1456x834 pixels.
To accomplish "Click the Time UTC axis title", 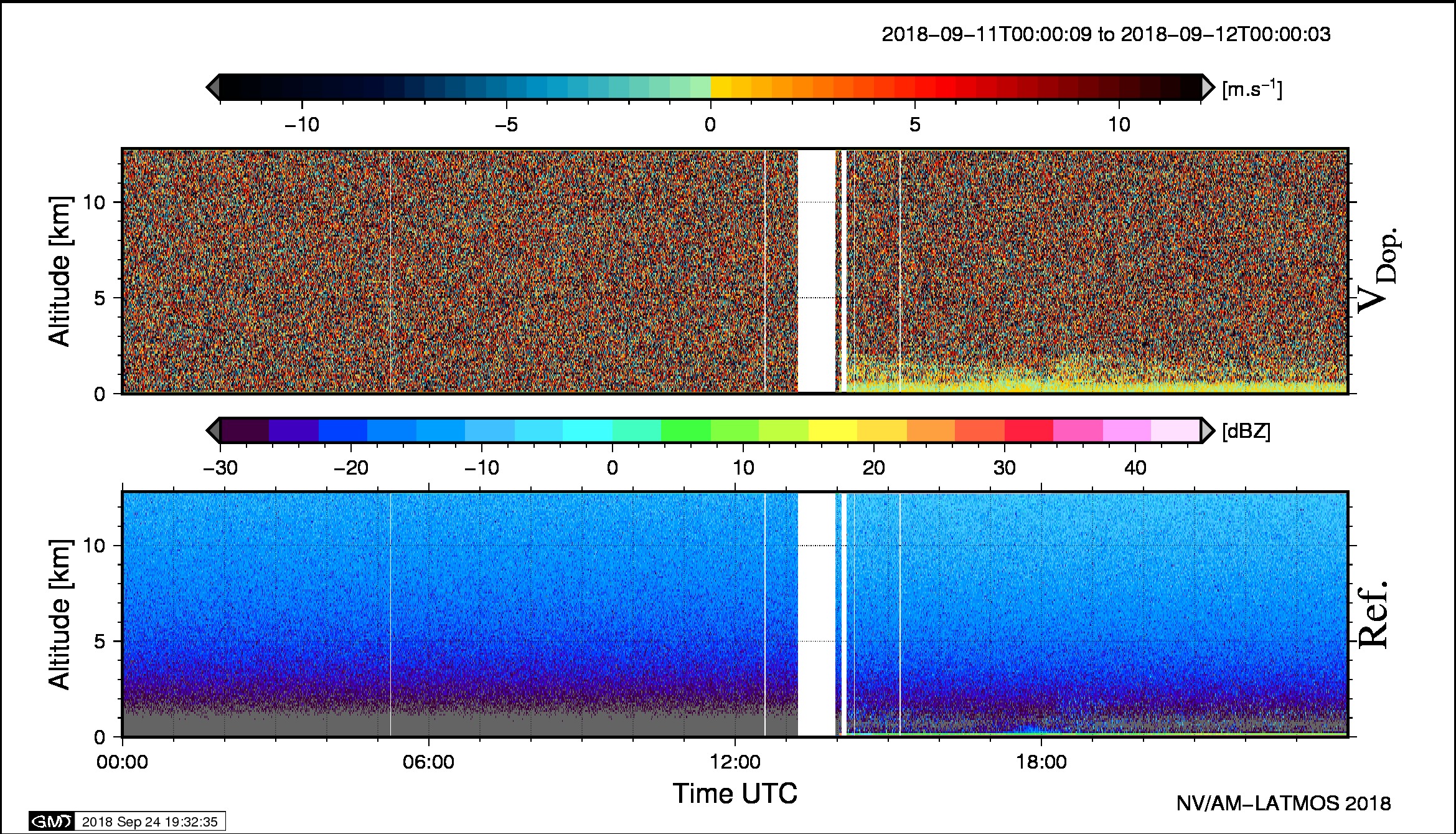I will 735,794.
